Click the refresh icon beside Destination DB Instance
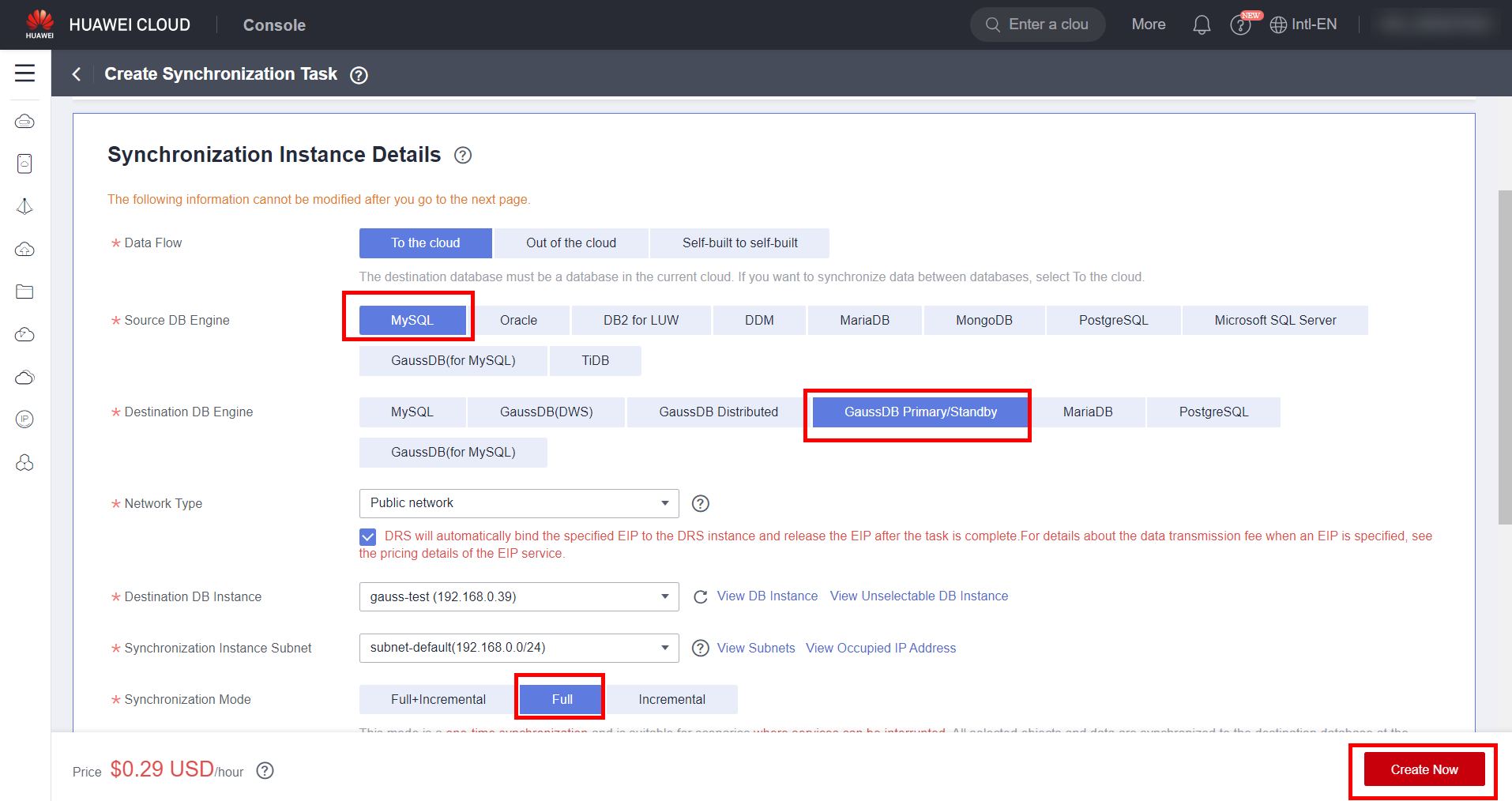This screenshot has height=801, width=1512. tap(700, 597)
